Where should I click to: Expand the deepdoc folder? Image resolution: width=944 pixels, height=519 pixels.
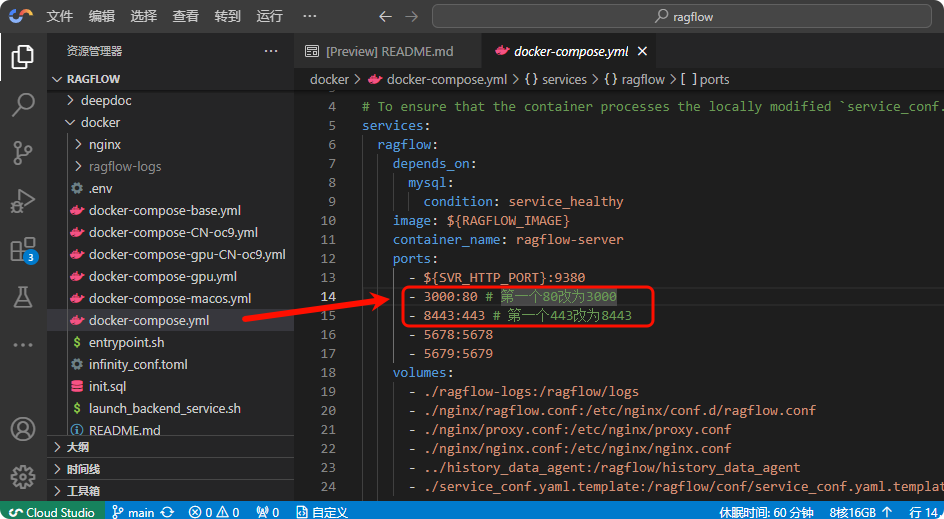106,100
